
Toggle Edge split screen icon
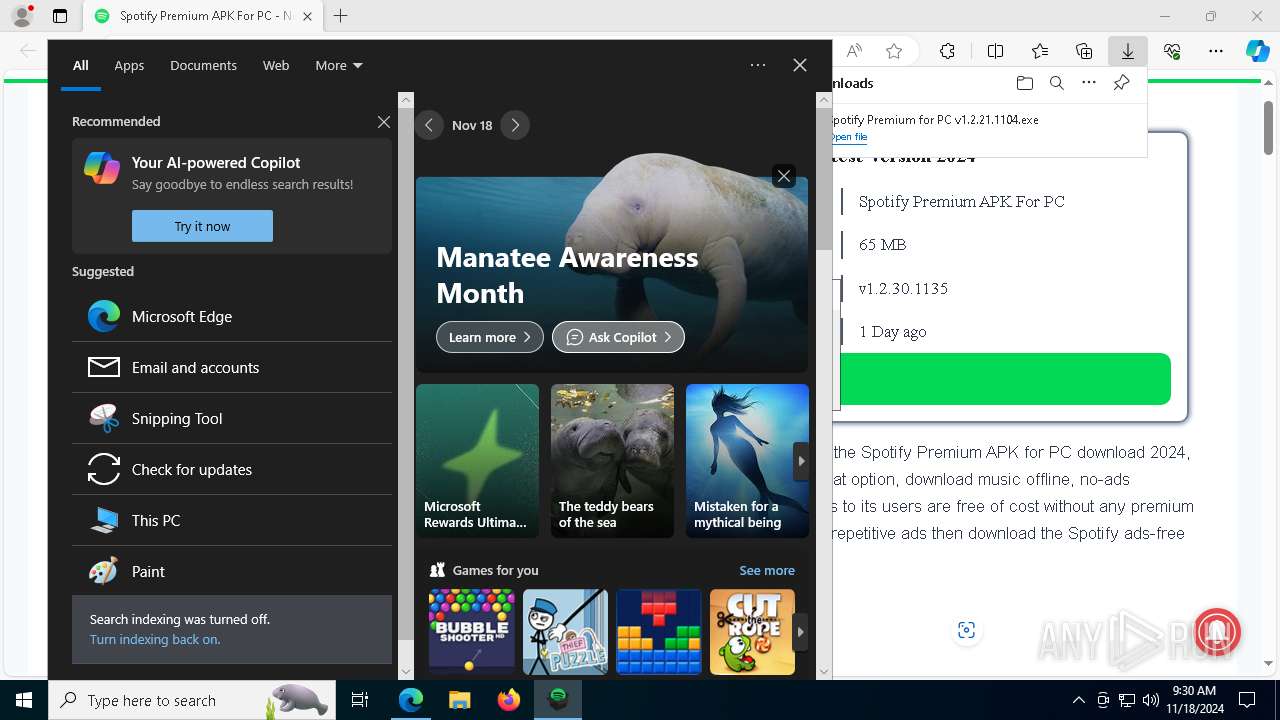click(995, 51)
